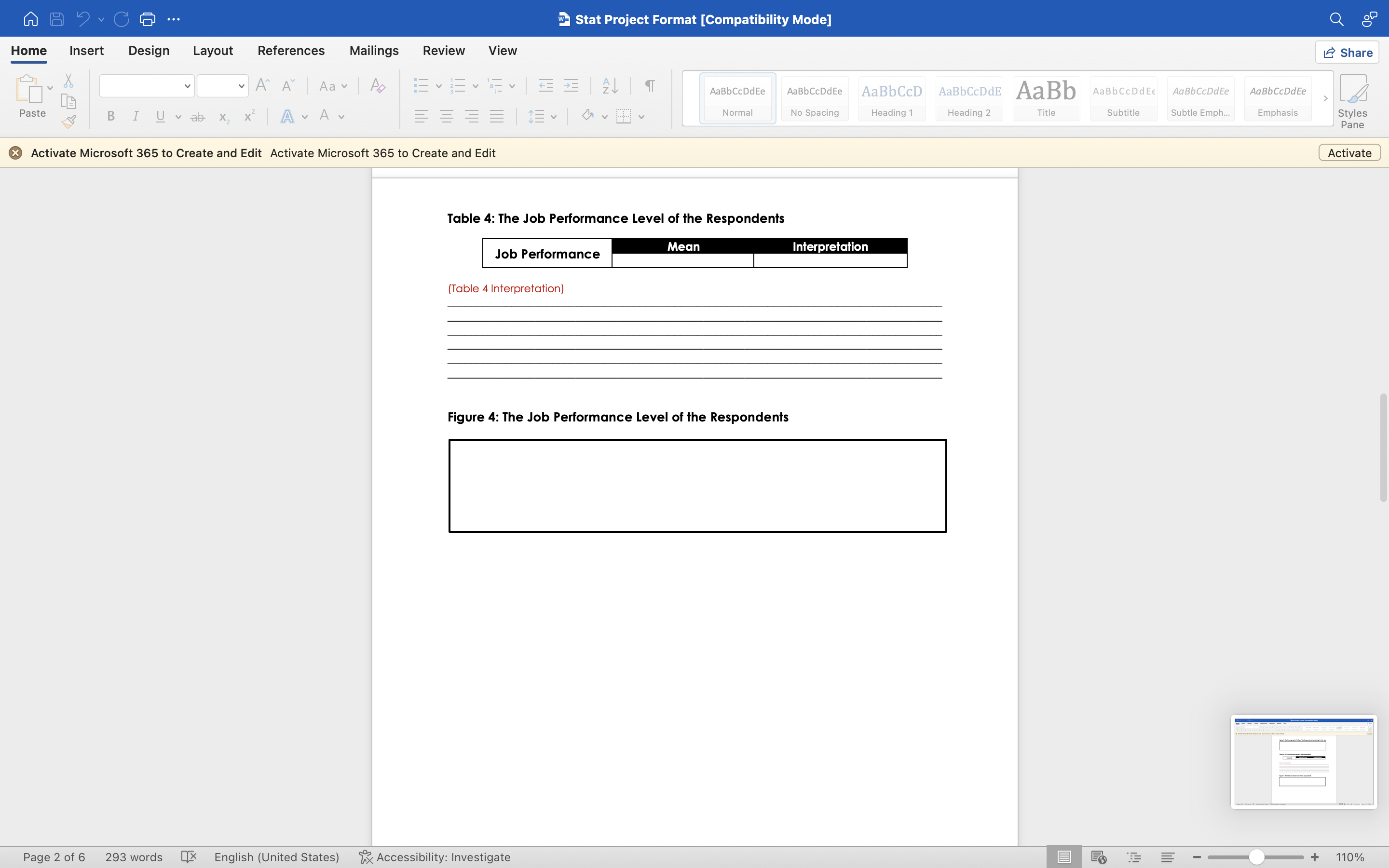Switch to the Layout tab
Viewport: 1389px width, 868px height.
pos(212,51)
